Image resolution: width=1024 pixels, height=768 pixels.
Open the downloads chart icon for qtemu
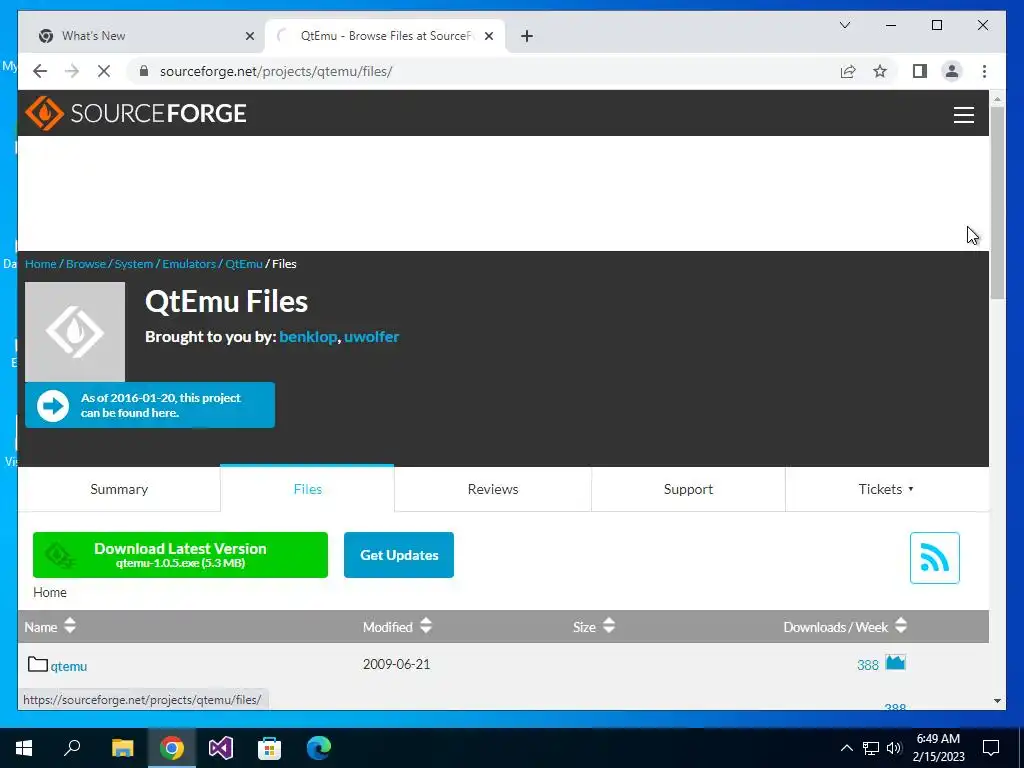coord(895,663)
